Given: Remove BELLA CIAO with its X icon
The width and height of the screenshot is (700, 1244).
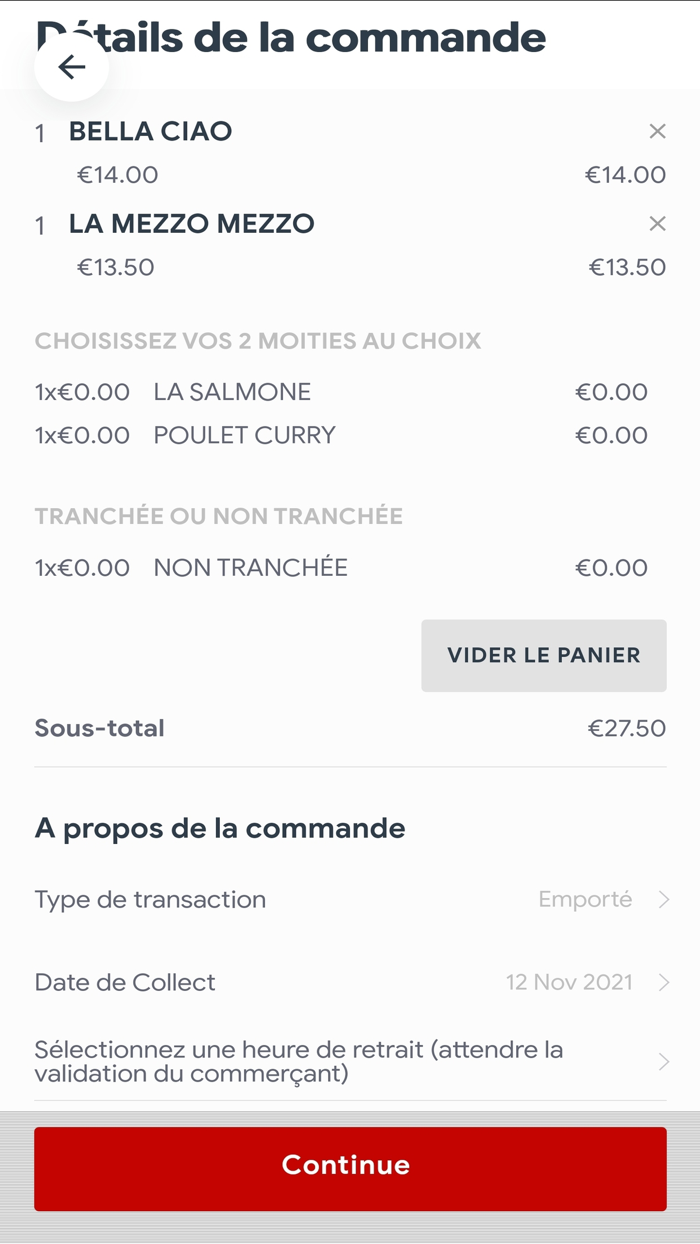Looking at the screenshot, I should [x=657, y=131].
